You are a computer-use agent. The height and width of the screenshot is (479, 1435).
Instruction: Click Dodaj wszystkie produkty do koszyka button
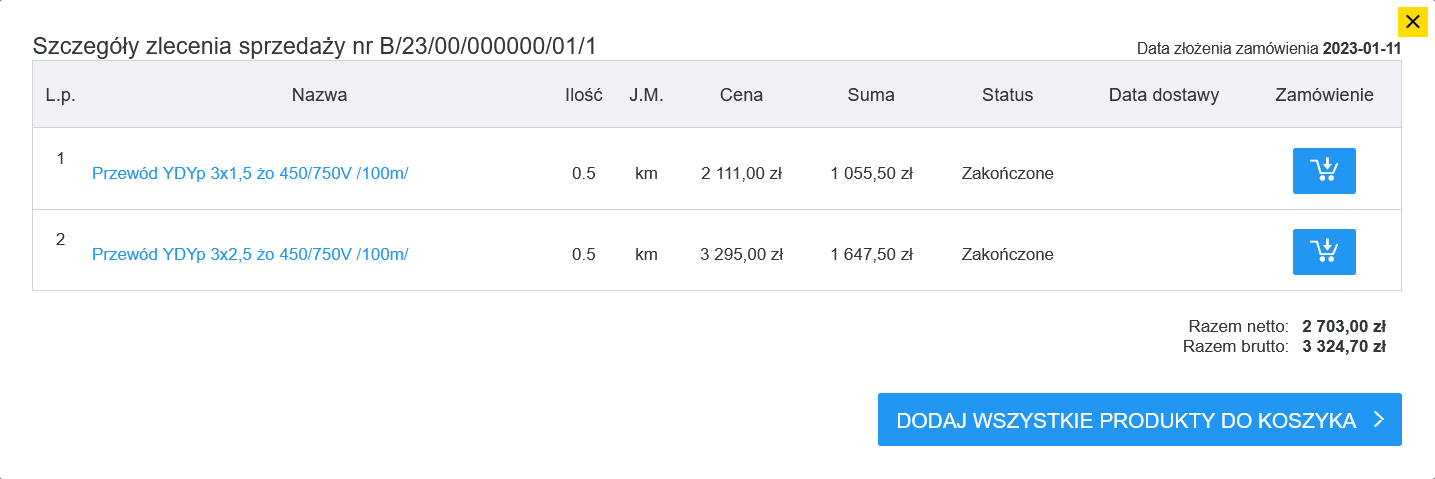(1140, 420)
